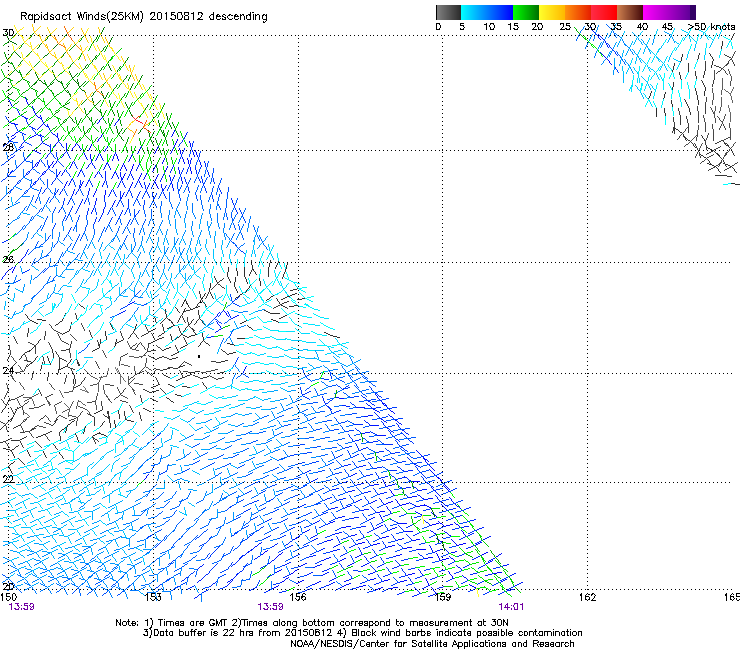Select the latitude label '22'
Image resolution: width=740 pixels, height=650 pixels.
pyautogui.click(x=8, y=480)
